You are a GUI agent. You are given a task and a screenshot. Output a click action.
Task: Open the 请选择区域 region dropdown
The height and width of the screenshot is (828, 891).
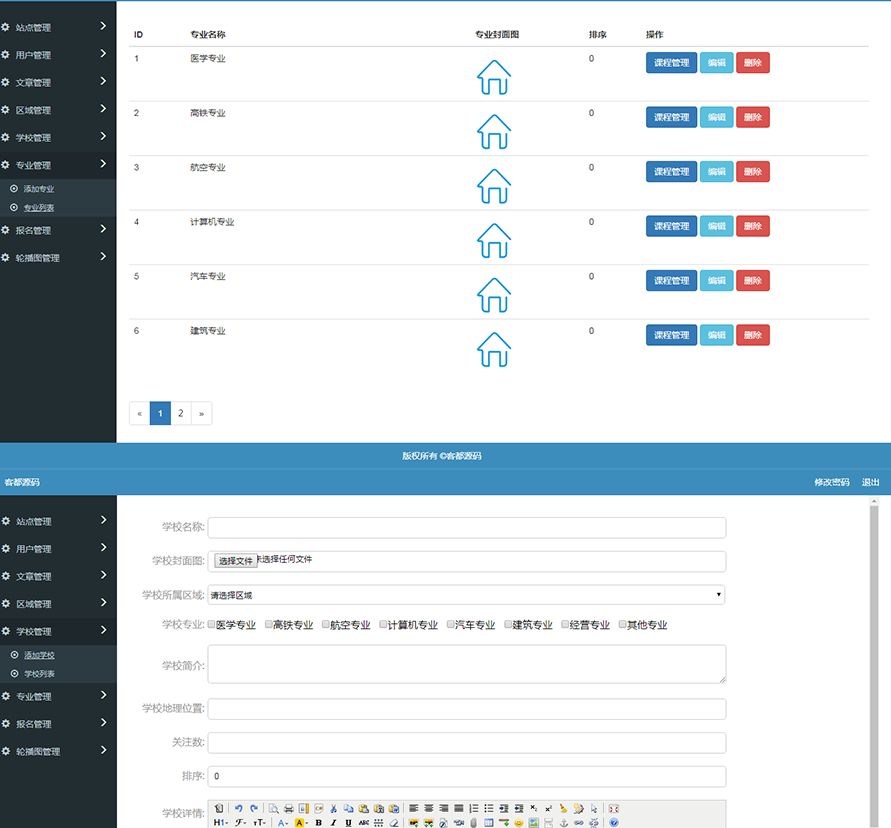coord(466,595)
